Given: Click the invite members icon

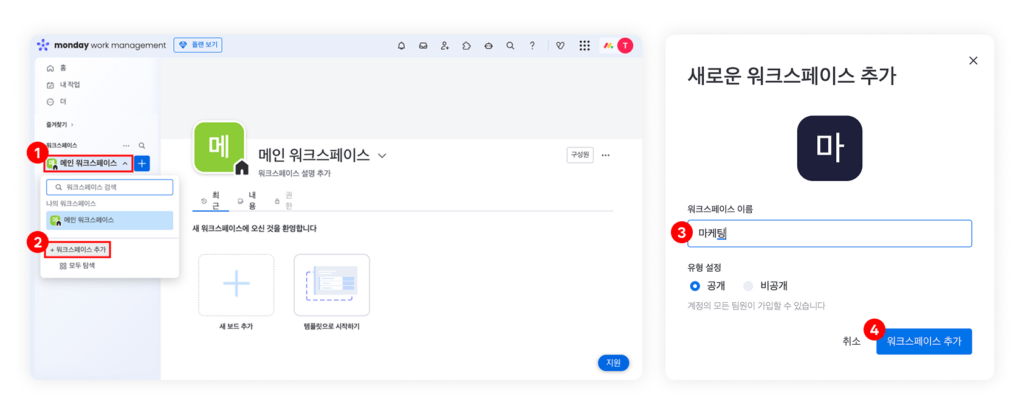Looking at the screenshot, I should (x=445, y=45).
